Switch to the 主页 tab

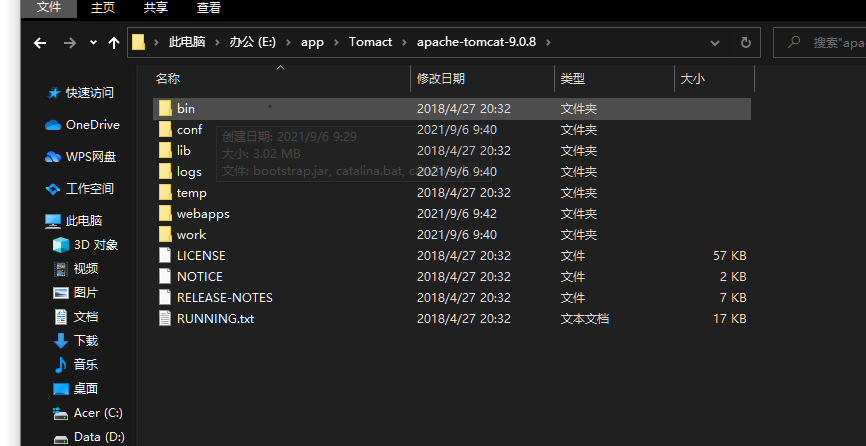coord(102,8)
